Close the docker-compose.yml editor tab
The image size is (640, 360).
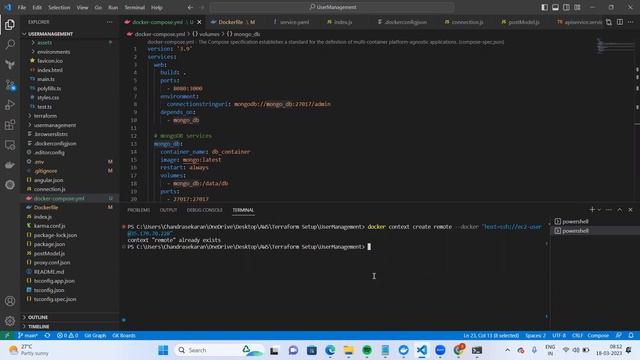(199, 22)
